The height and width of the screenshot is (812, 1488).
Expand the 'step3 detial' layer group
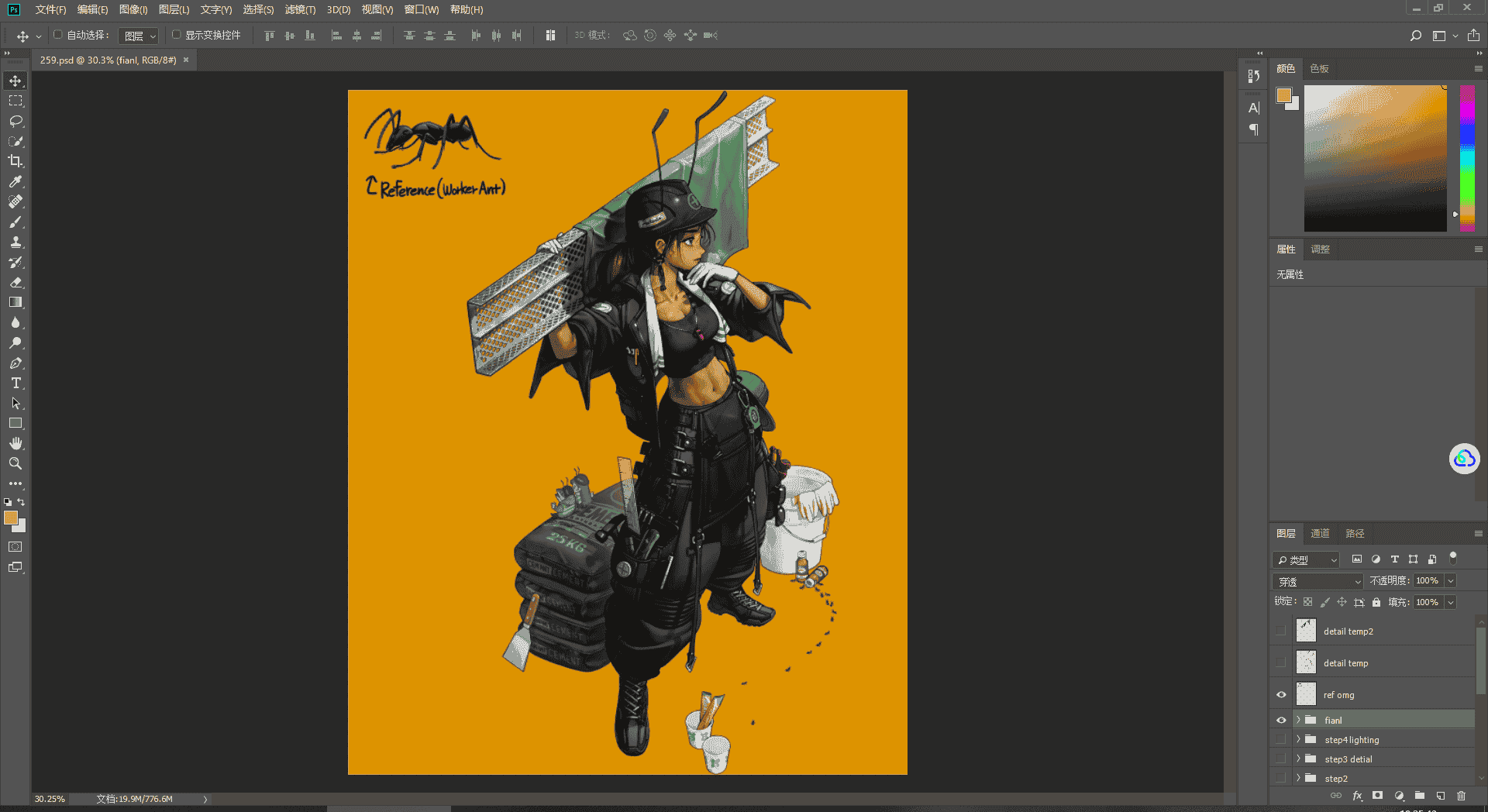[x=1298, y=759]
